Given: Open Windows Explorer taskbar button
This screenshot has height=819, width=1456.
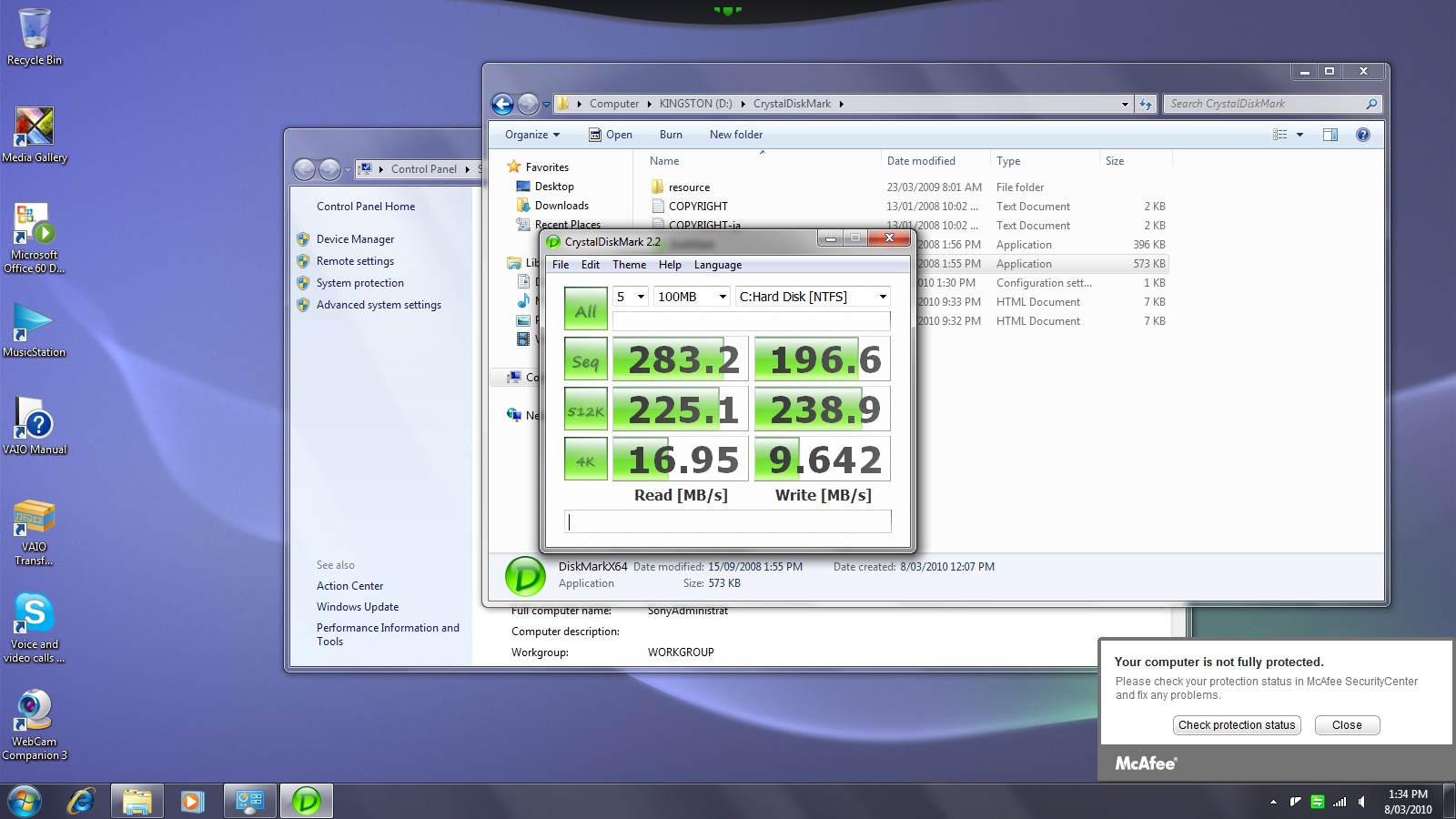Looking at the screenshot, I should 137,801.
